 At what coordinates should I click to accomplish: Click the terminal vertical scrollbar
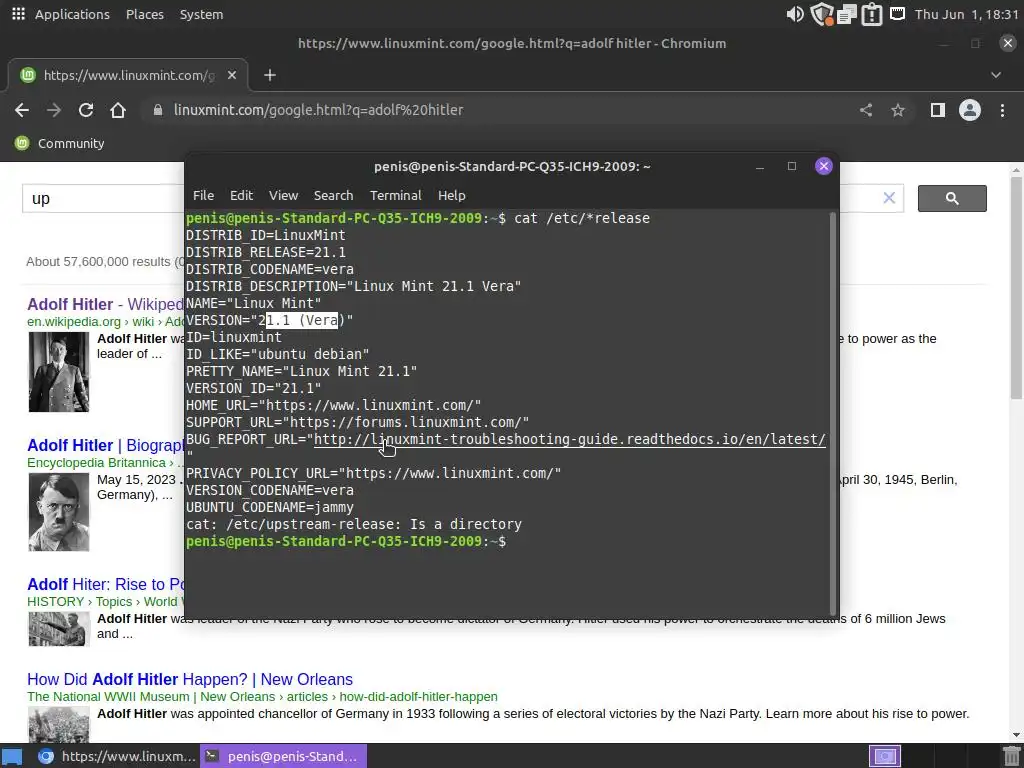pyautogui.click(x=833, y=413)
